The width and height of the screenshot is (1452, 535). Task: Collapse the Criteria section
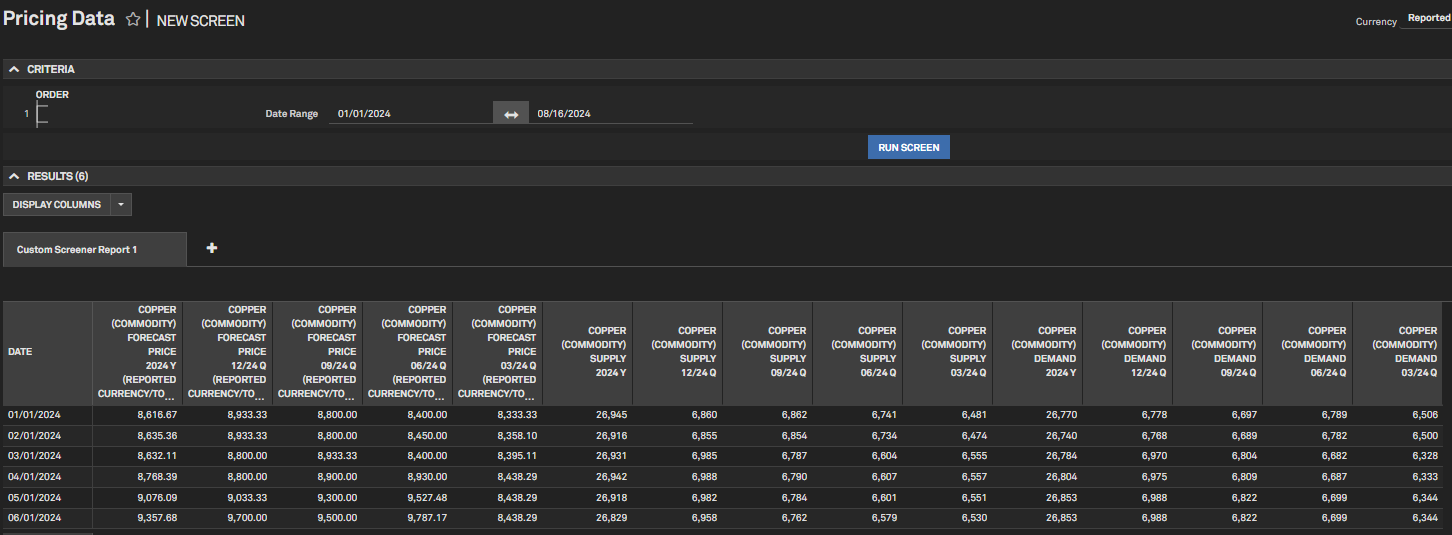point(14,69)
